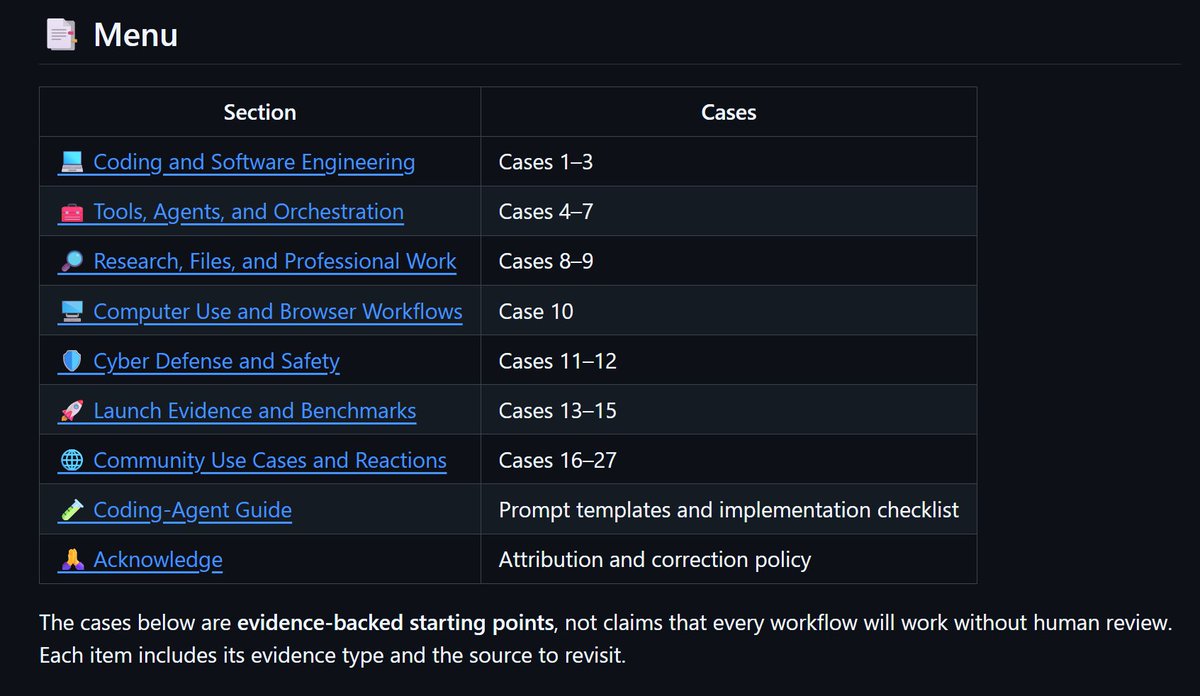Viewport: 1200px width, 696px height.
Task: Open Cyber Defense and Safety section
Action: [216, 361]
